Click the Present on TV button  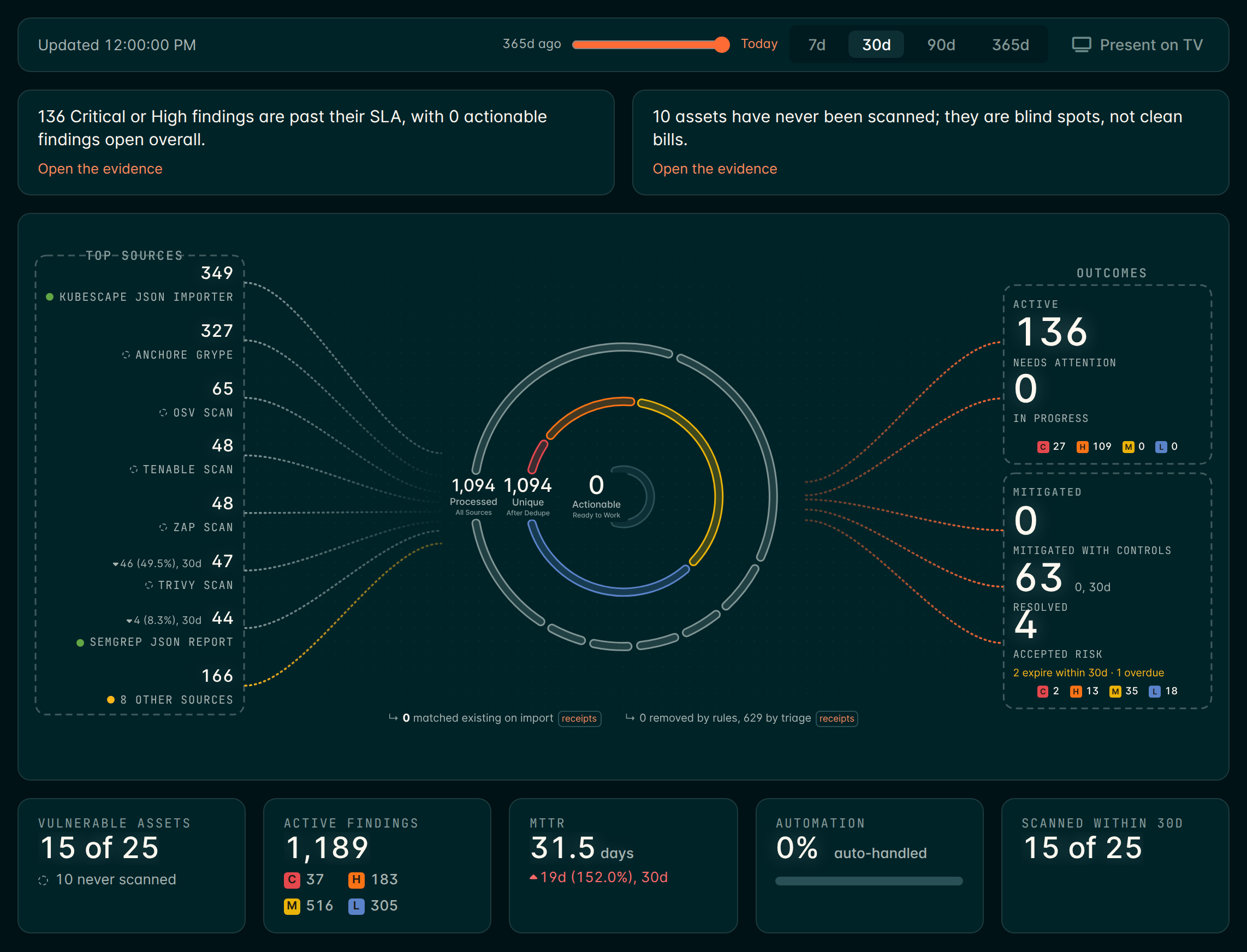(x=1137, y=45)
